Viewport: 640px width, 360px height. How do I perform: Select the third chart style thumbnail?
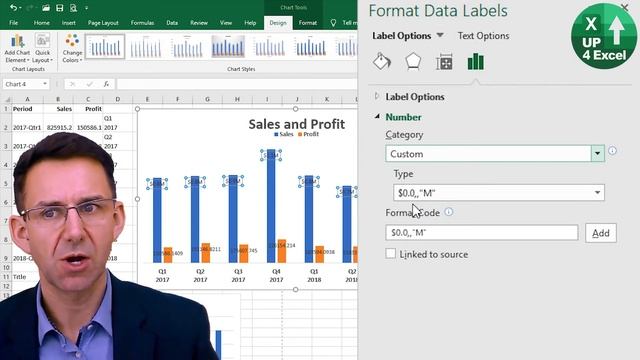187,47
